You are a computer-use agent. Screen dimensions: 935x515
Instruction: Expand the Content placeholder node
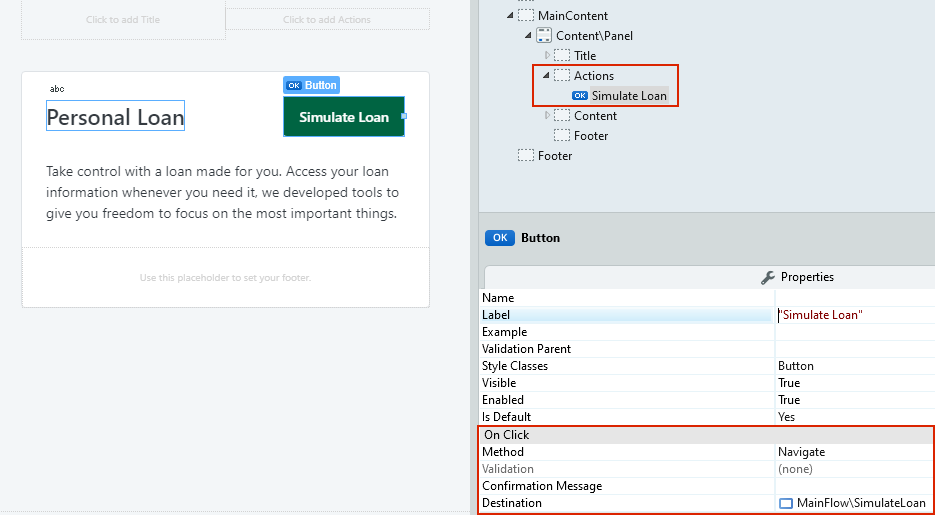[x=547, y=116]
